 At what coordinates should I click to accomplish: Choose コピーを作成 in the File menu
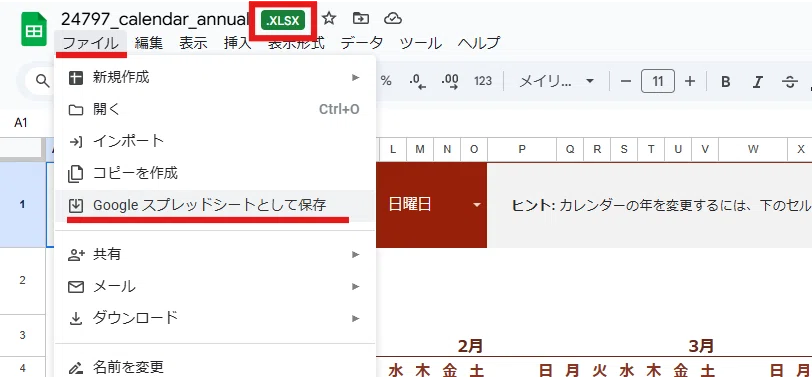tap(215, 173)
